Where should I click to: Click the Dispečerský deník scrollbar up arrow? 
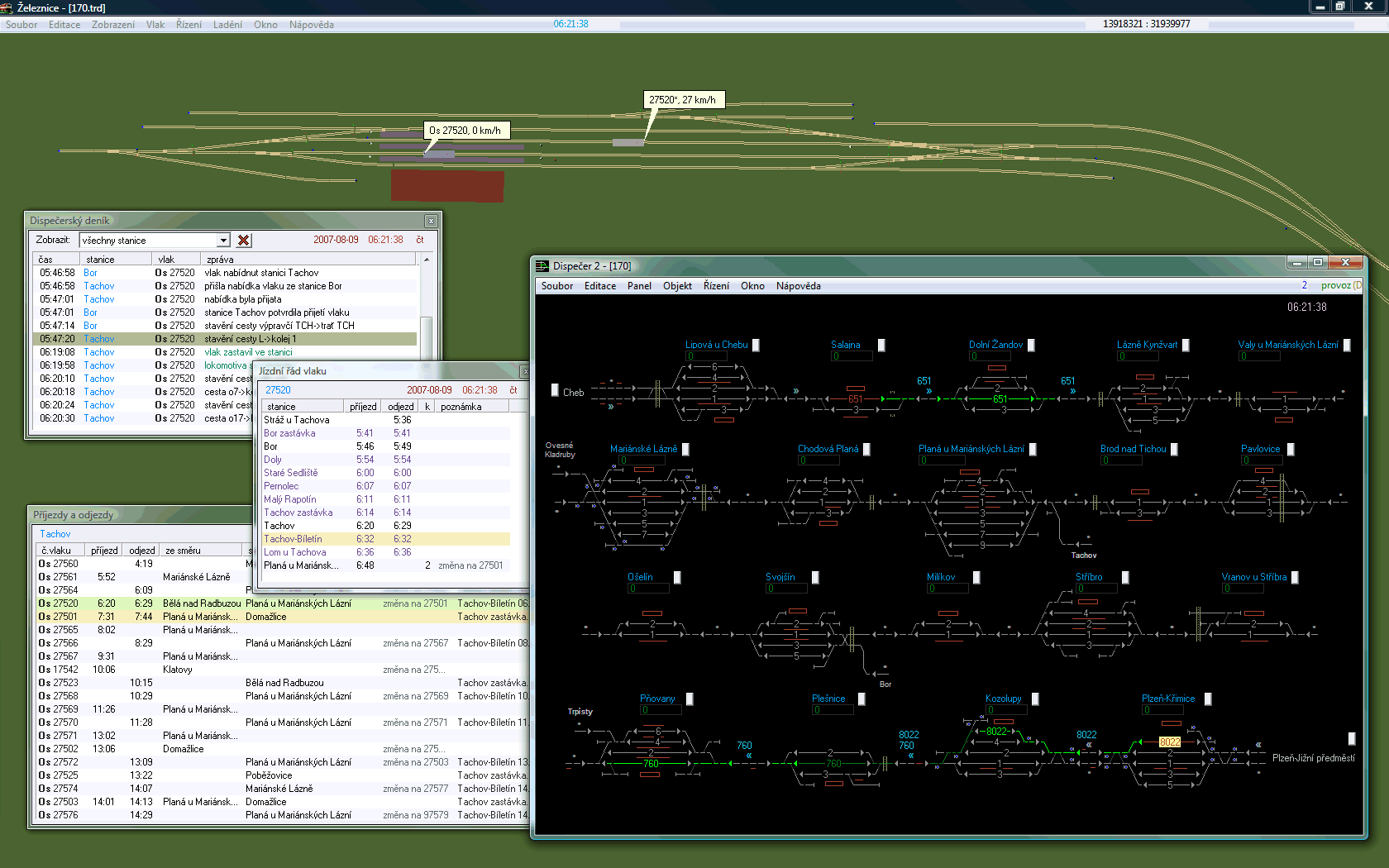(x=427, y=260)
